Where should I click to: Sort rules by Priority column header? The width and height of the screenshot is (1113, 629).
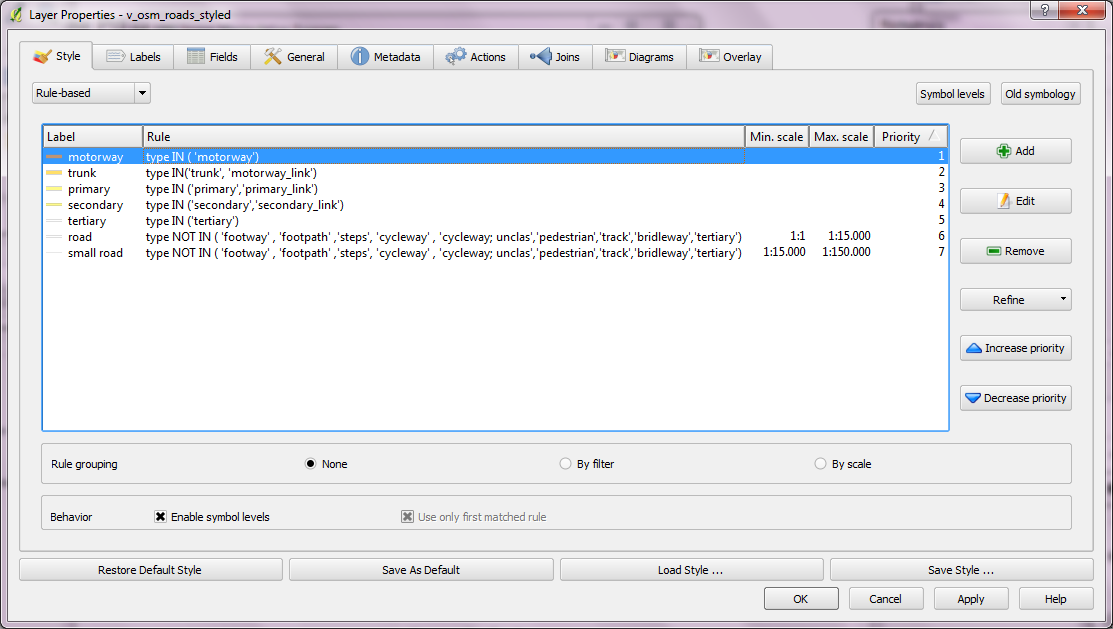[909, 137]
